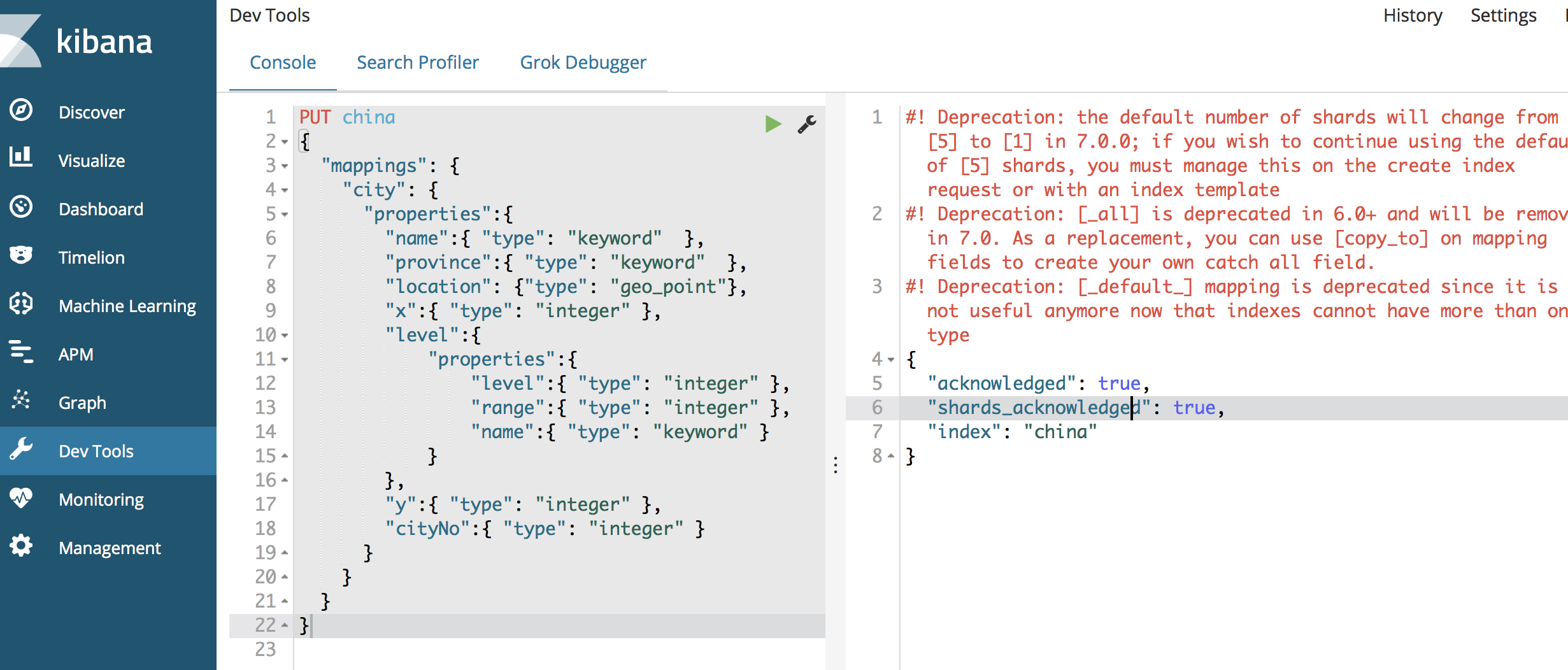Toggle fold arrow at editor line 22

tap(285, 625)
